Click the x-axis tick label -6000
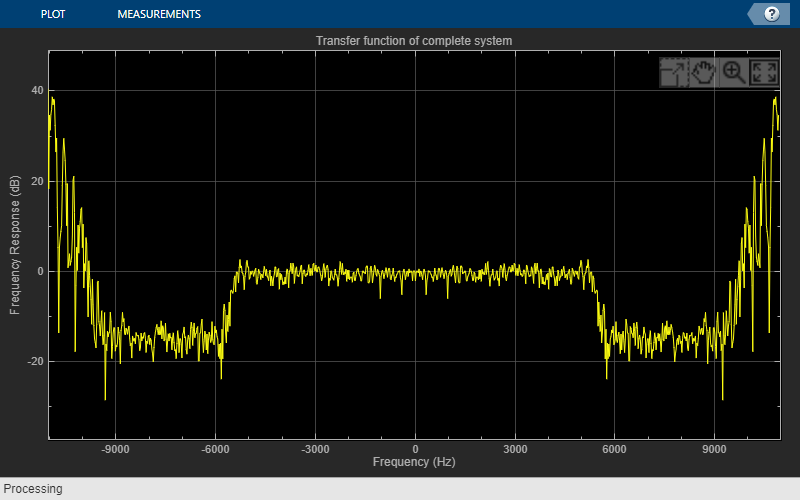The width and height of the screenshot is (800, 500). (x=215, y=449)
